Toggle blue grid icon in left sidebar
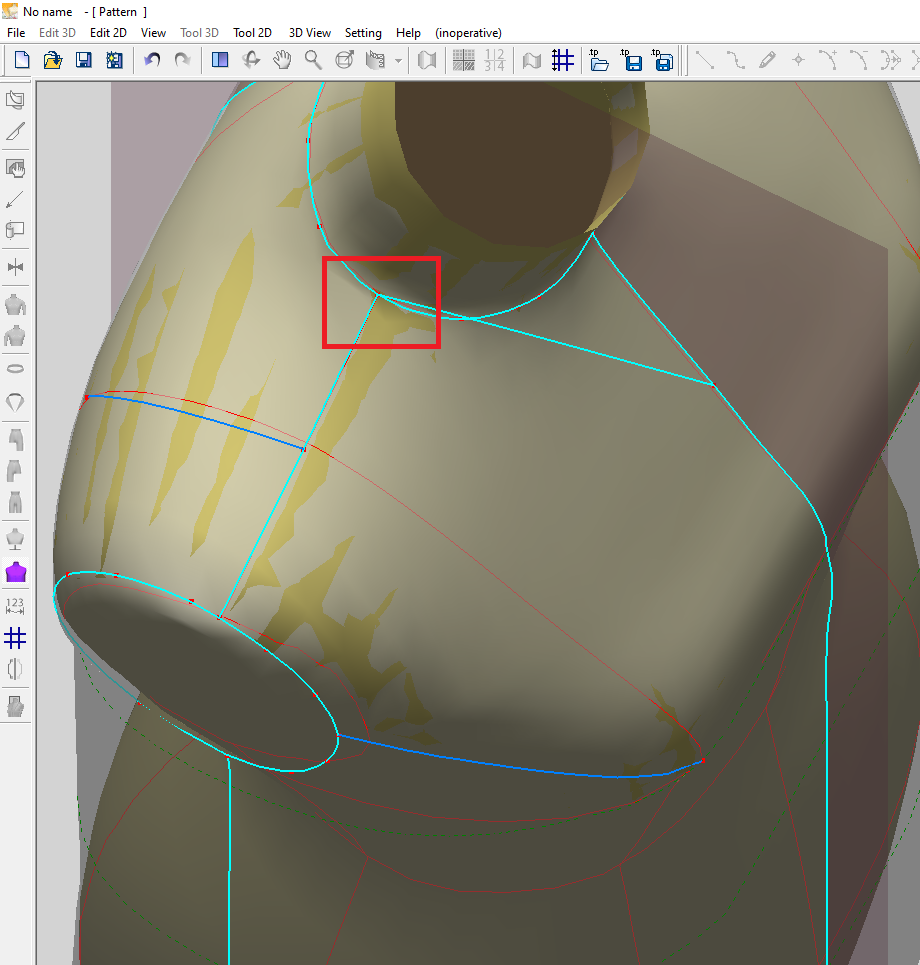 pos(15,638)
